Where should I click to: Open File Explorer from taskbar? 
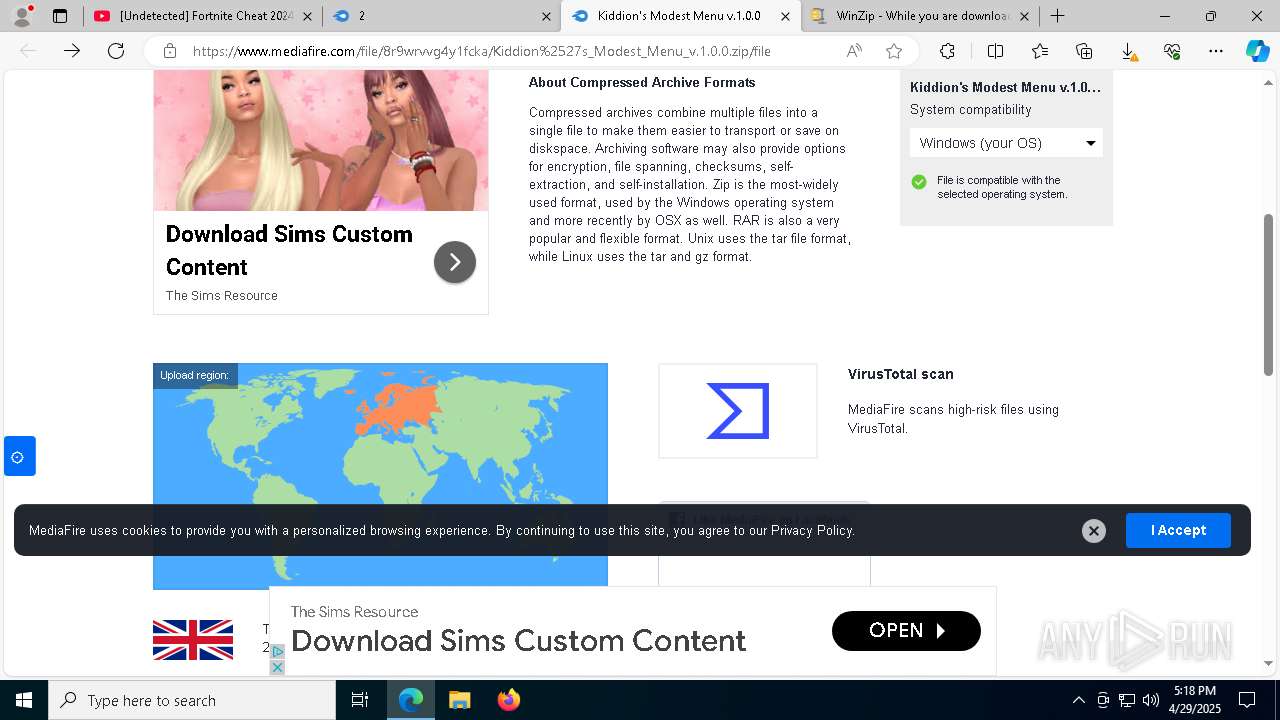(459, 700)
